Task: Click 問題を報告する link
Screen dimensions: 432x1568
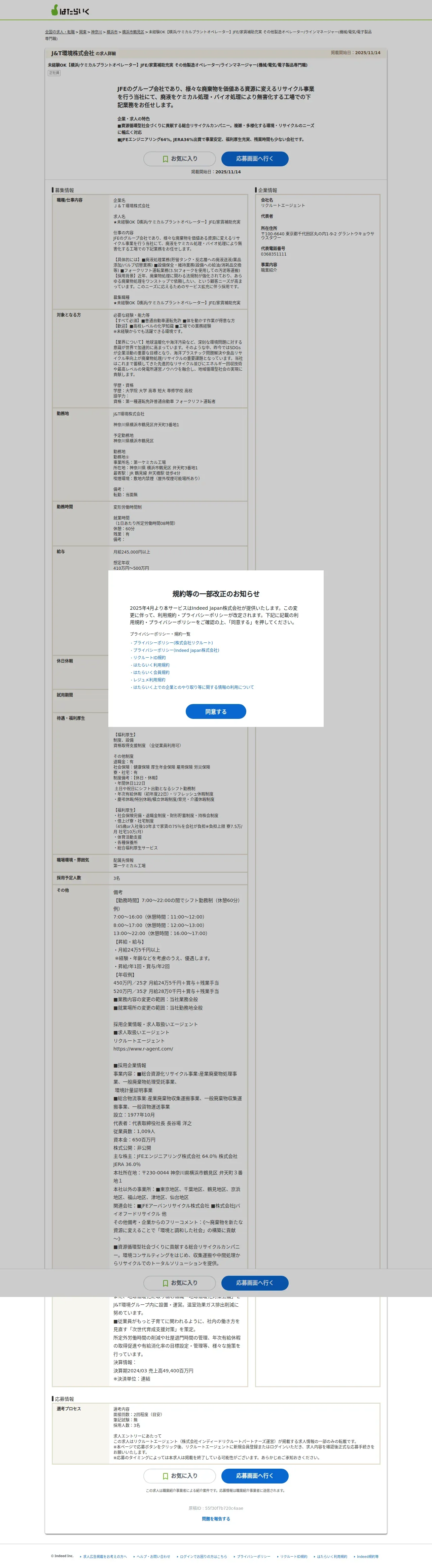Action: pyautogui.click(x=216, y=1519)
